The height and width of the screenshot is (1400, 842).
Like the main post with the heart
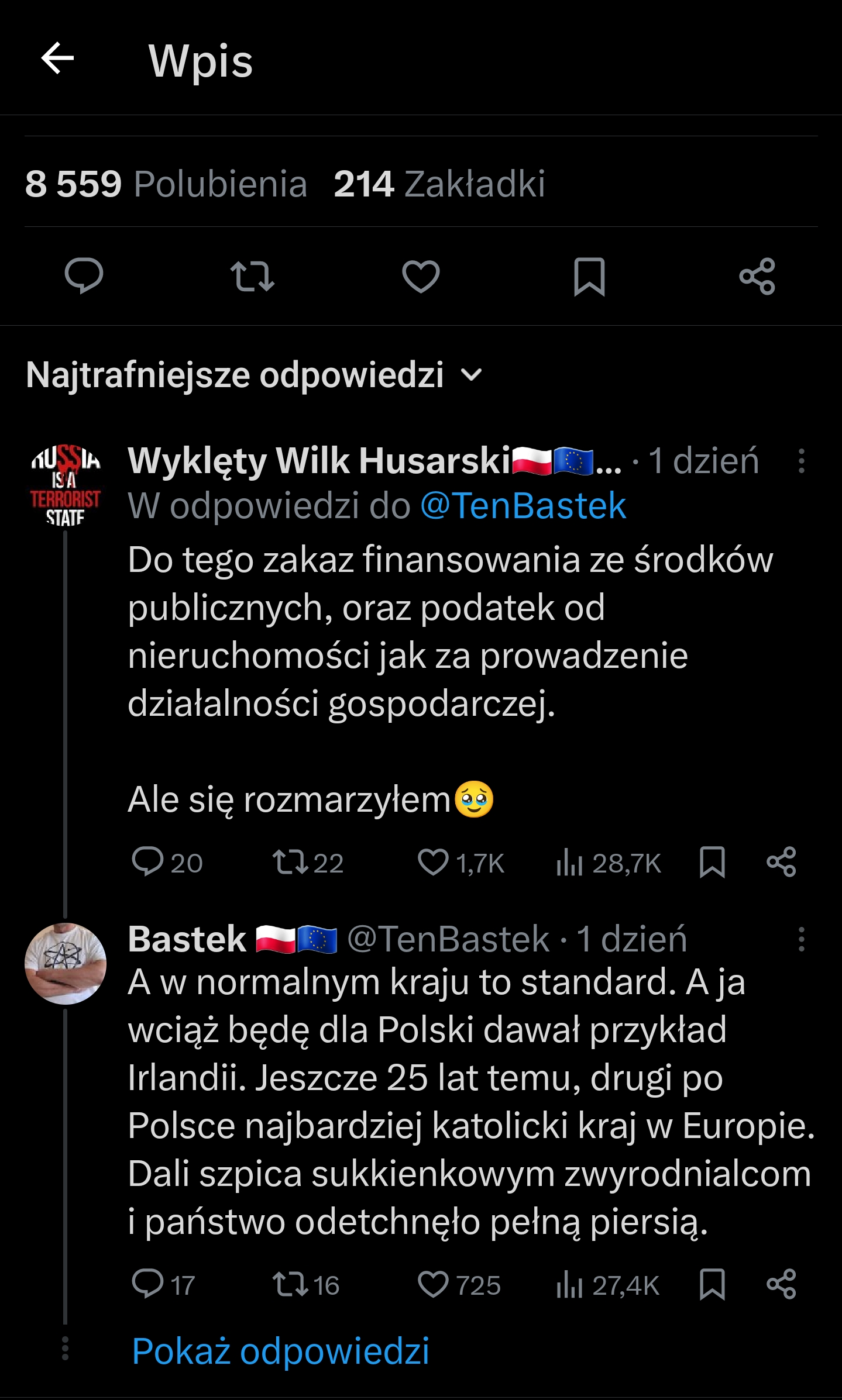pos(421,276)
